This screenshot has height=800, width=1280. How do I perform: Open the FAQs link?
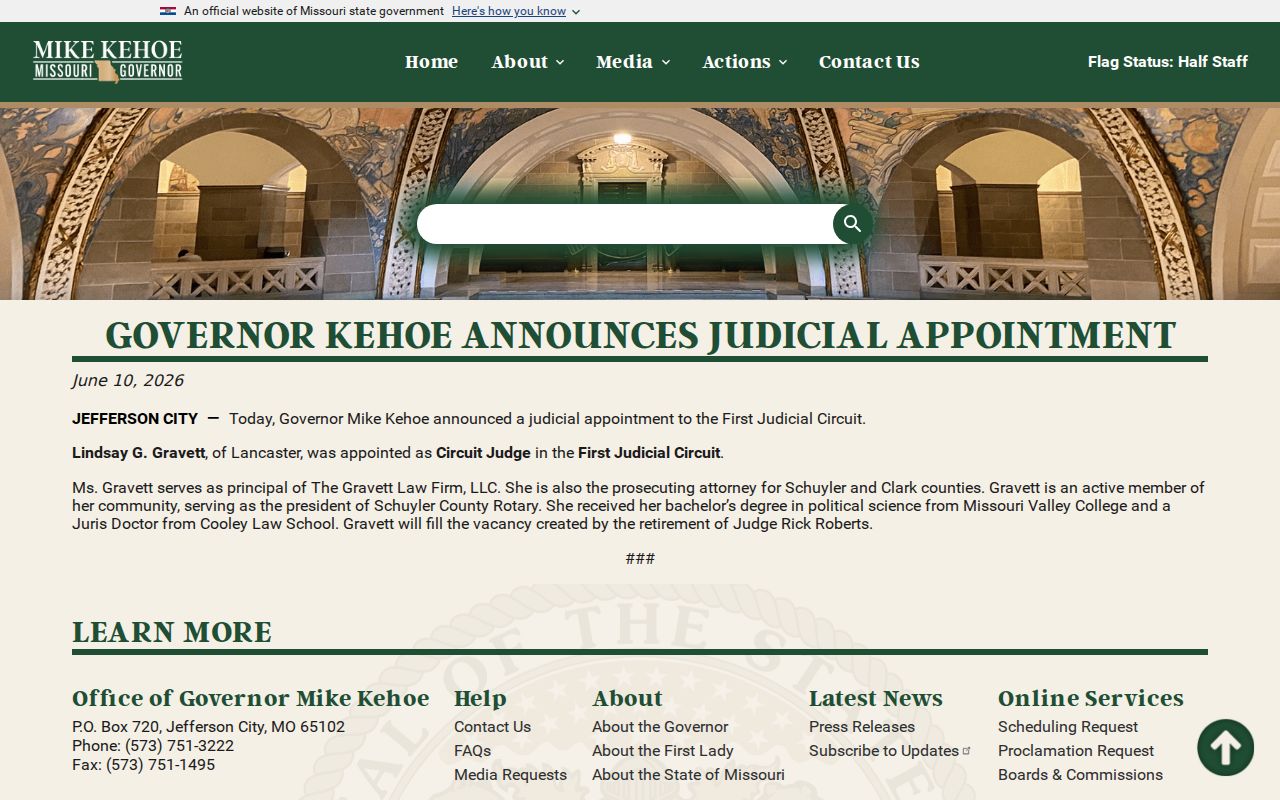(472, 751)
